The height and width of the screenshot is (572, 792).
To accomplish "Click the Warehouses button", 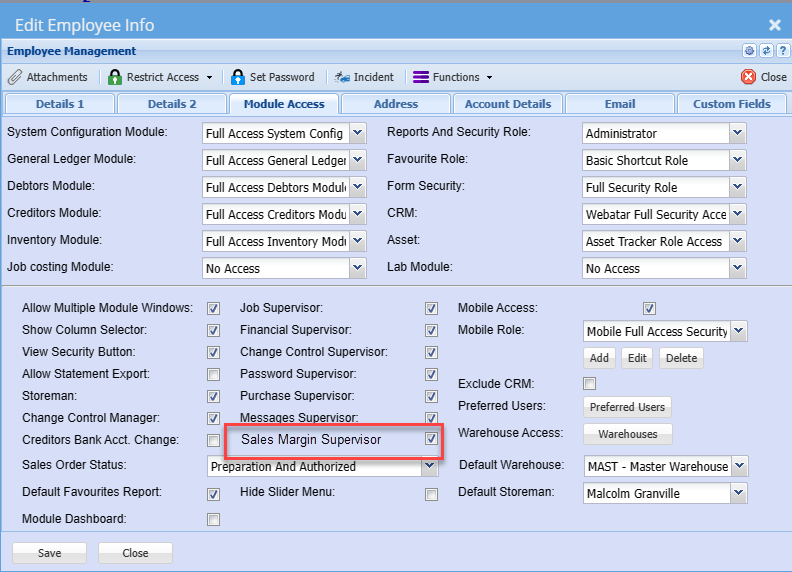I will point(628,434).
